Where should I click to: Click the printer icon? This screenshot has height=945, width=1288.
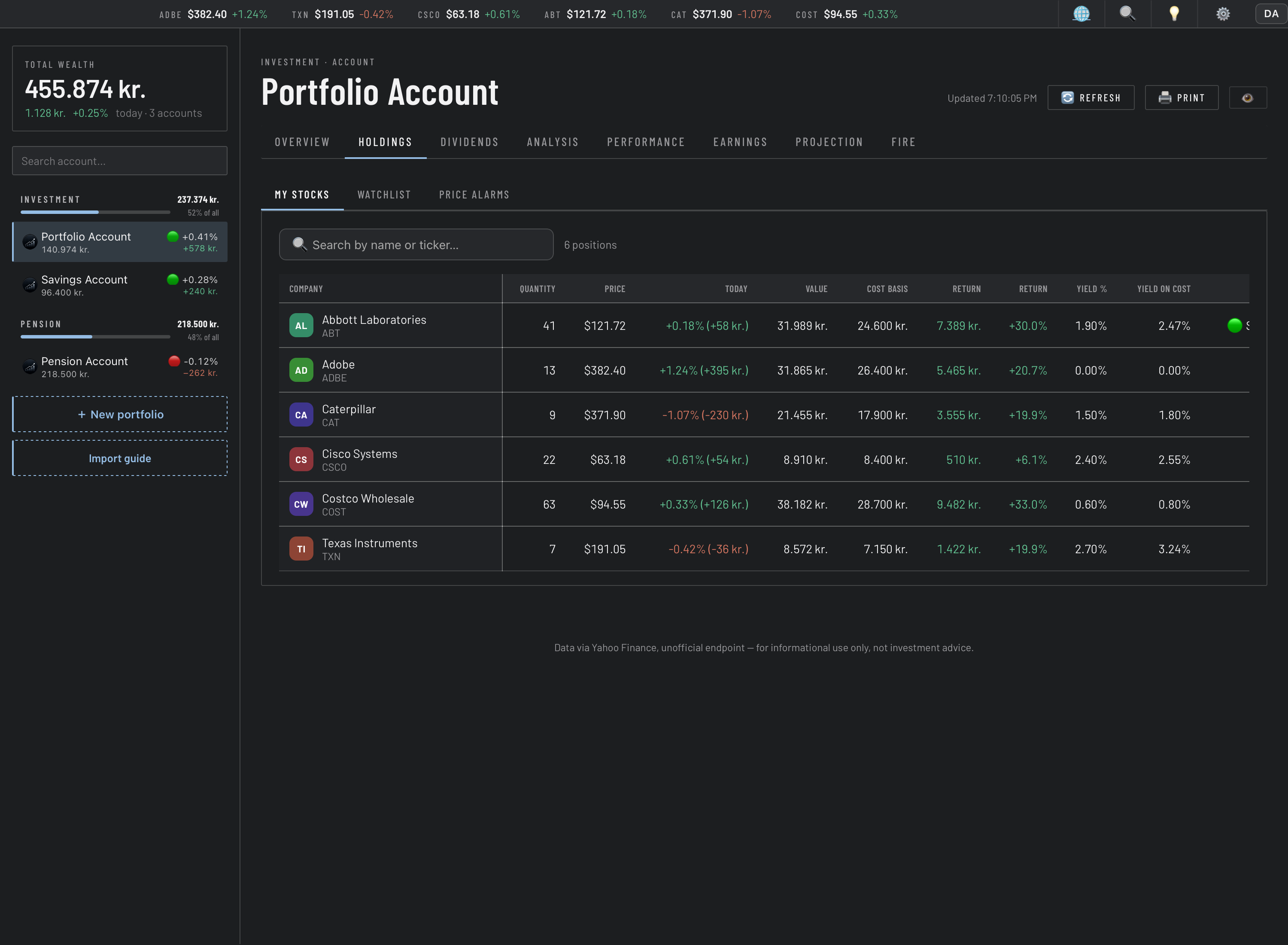point(1164,98)
